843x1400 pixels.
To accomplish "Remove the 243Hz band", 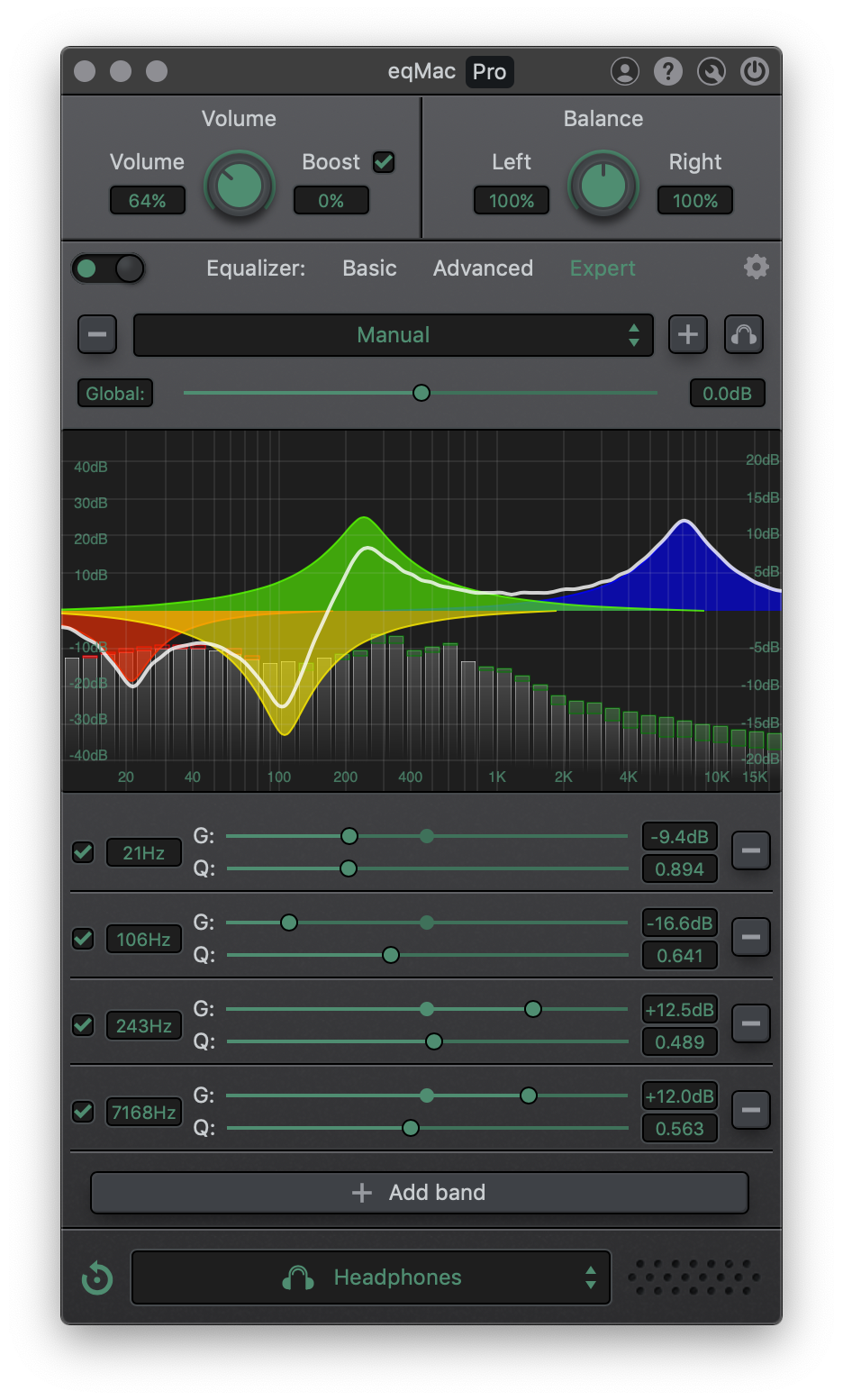I will click(x=751, y=1024).
